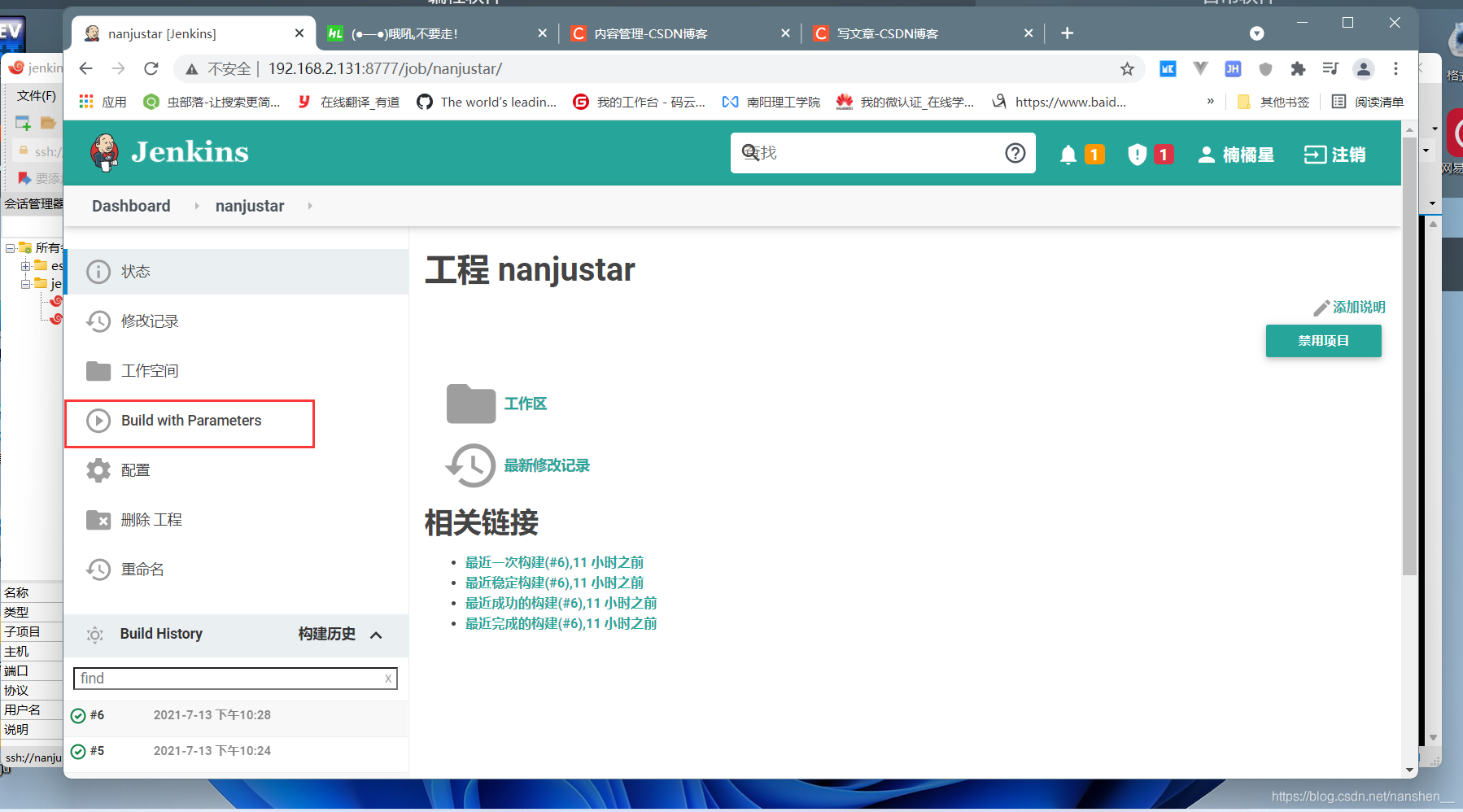Go to Dashboard in the breadcrumb
This screenshot has height=812, width=1463.
click(130, 206)
